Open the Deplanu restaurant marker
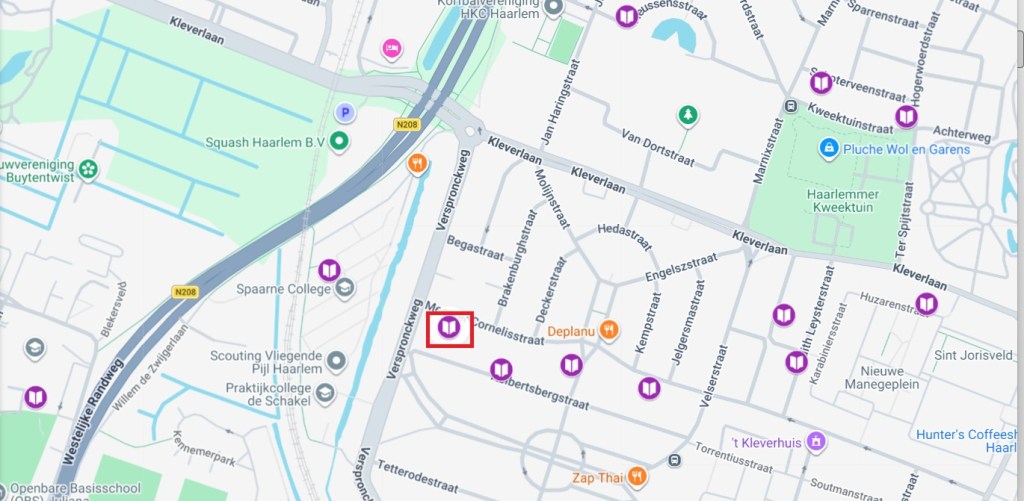The width and height of the screenshot is (1024, 501). pyautogui.click(x=609, y=331)
